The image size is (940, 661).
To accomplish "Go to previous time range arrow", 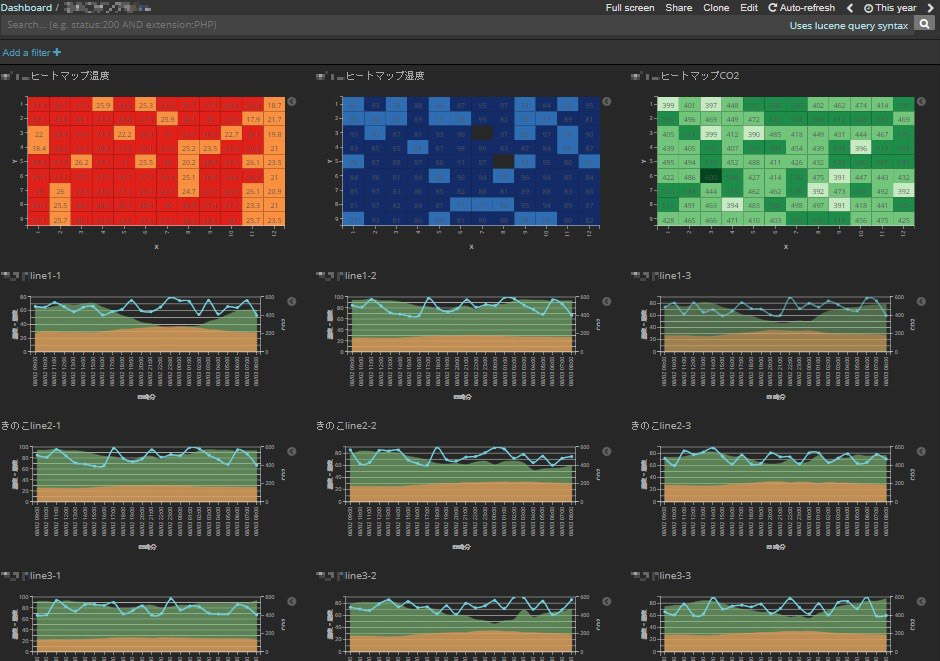I will (850, 8).
